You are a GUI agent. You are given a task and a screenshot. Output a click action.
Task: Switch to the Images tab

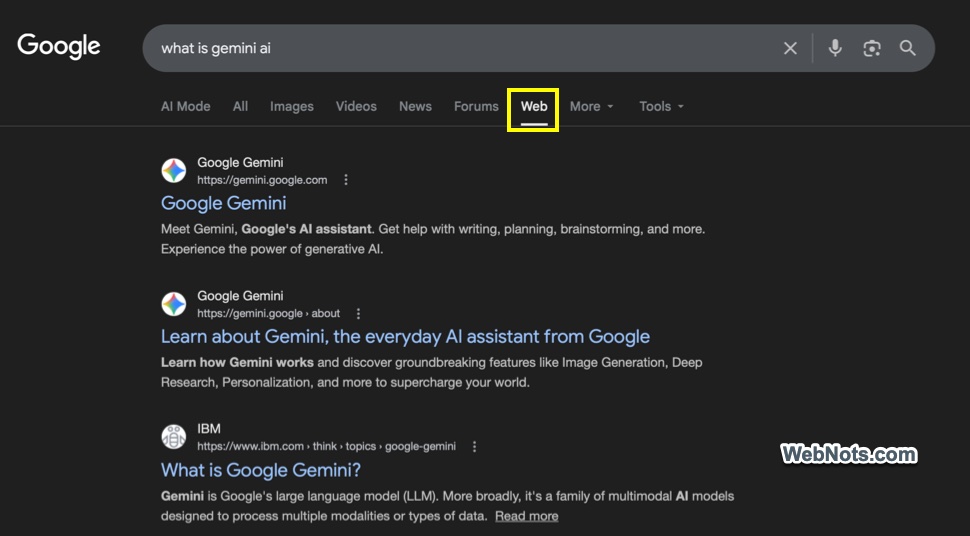pyautogui.click(x=291, y=106)
